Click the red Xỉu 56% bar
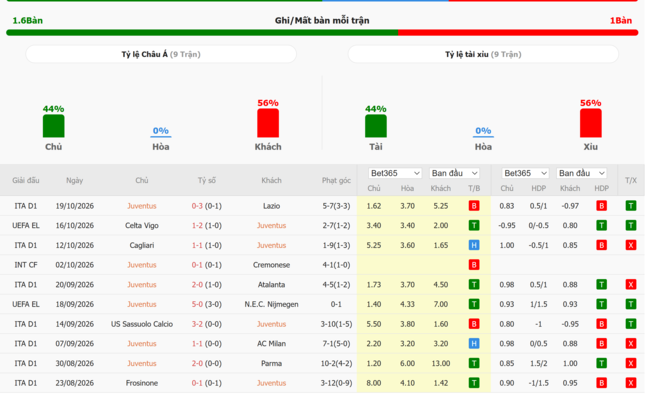Image resolution: width=650 pixels, height=395 pixels. click(591, 123)
